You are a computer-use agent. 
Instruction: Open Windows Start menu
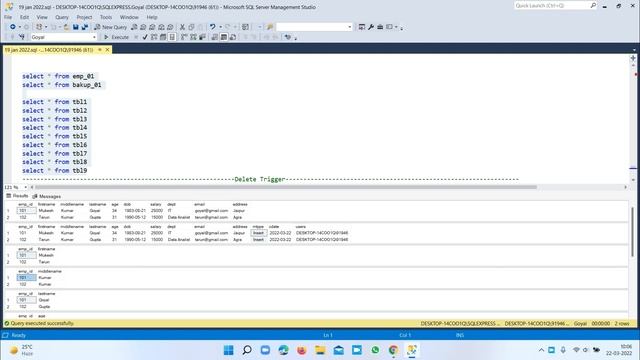[x=229, y=350]
